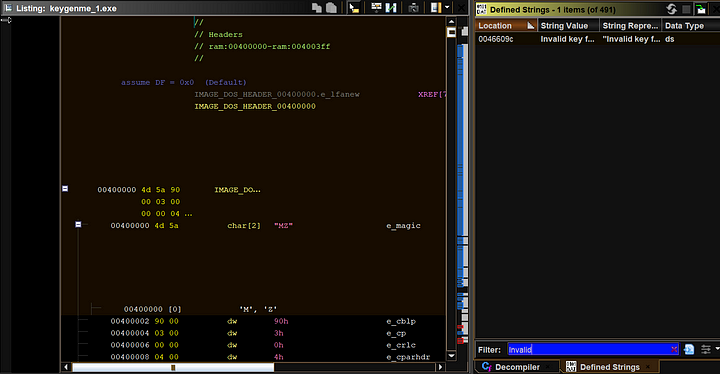Open the Diff View icon in Listing

point(391,8)
